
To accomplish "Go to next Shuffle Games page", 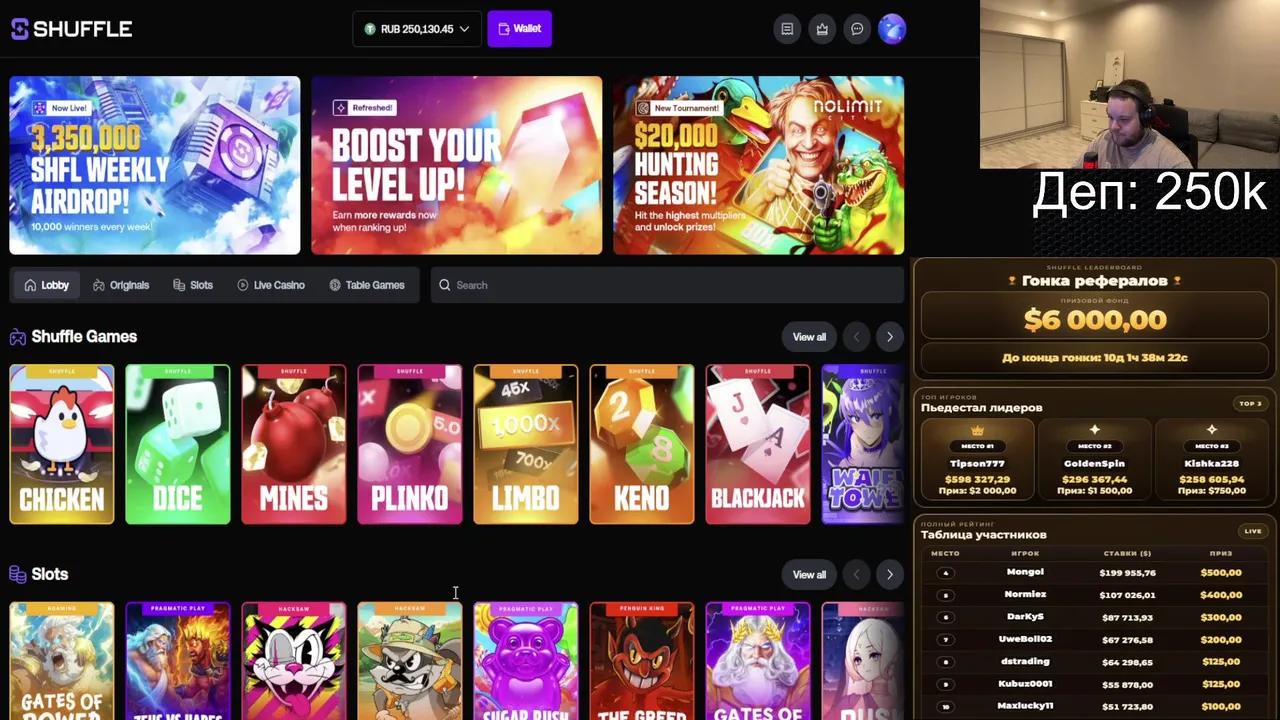I will tap(890, 337).
